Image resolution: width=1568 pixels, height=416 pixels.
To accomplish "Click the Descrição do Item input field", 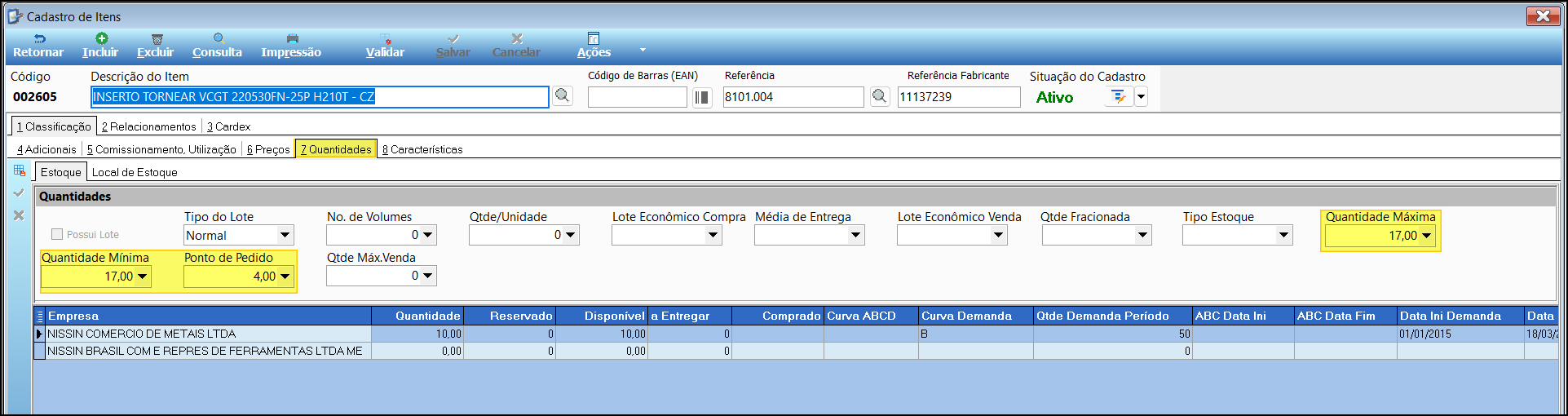I will coord(320,97).
